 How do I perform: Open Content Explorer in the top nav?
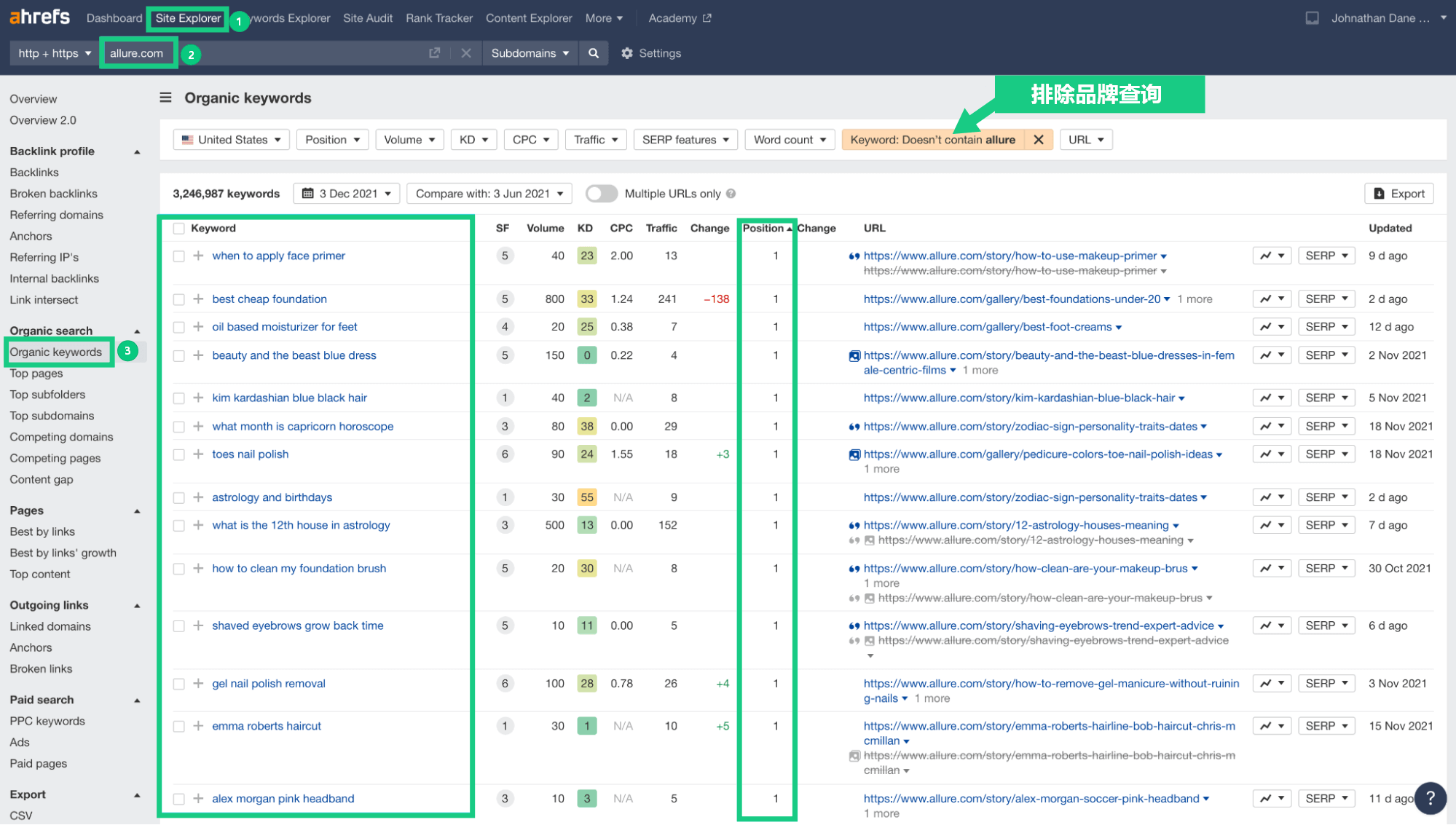click(529, 18)
